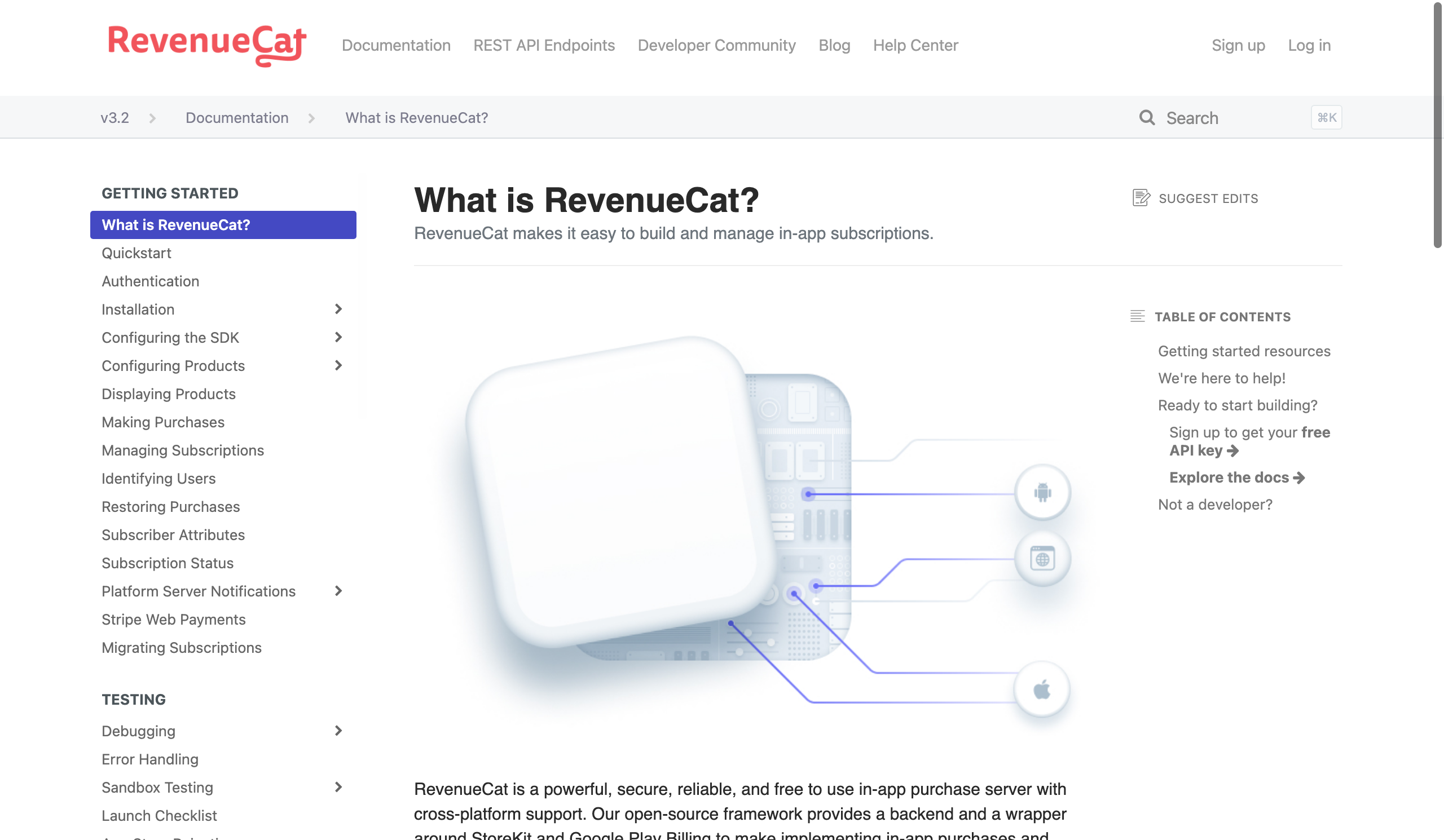Open Stripe Web Payments page
The height and width of the screenshot is (840, 1444).
174,619
